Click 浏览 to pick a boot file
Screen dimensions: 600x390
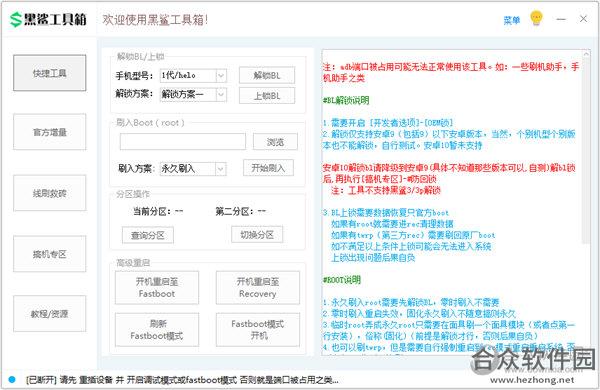tap(275, 142)
